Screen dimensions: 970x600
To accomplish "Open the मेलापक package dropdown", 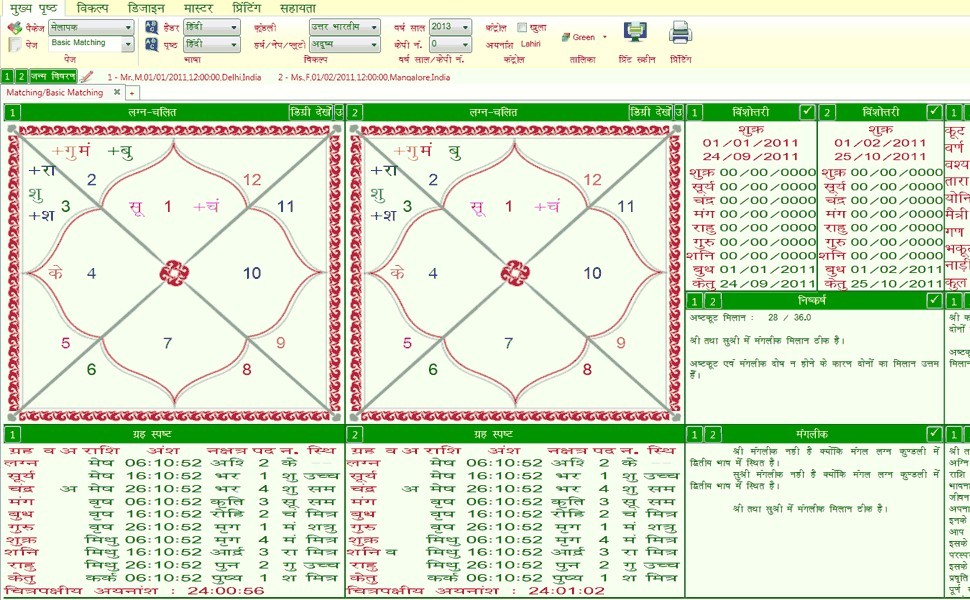I will 128,28.
